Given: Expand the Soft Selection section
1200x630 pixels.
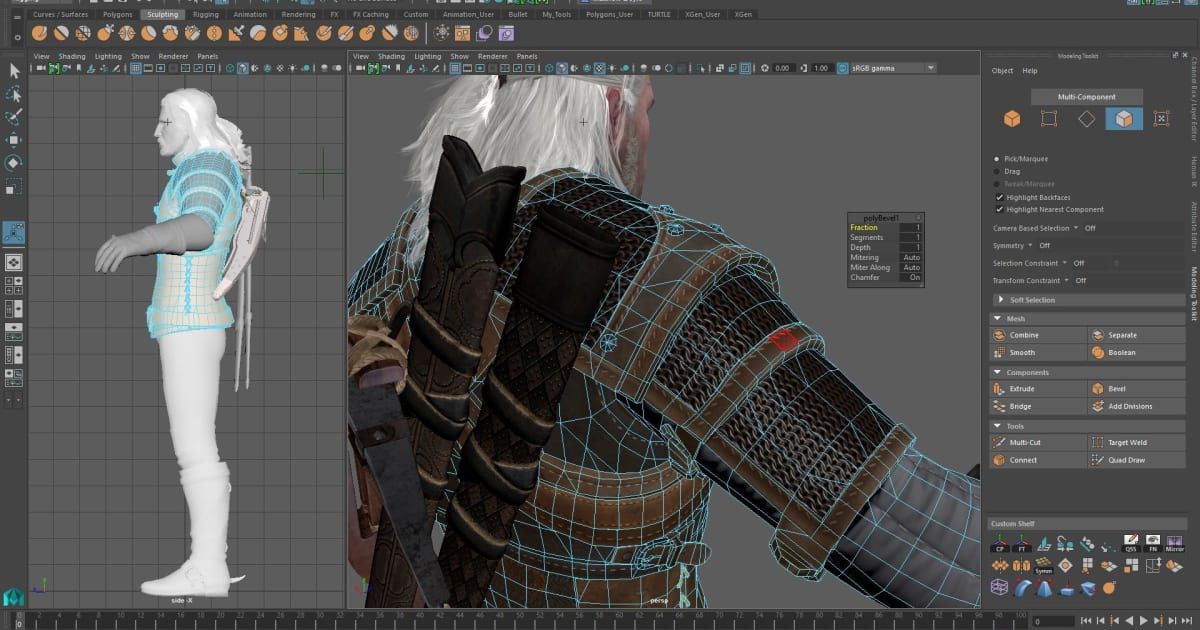Looking at the screenshot, I should pos(1031,300).
